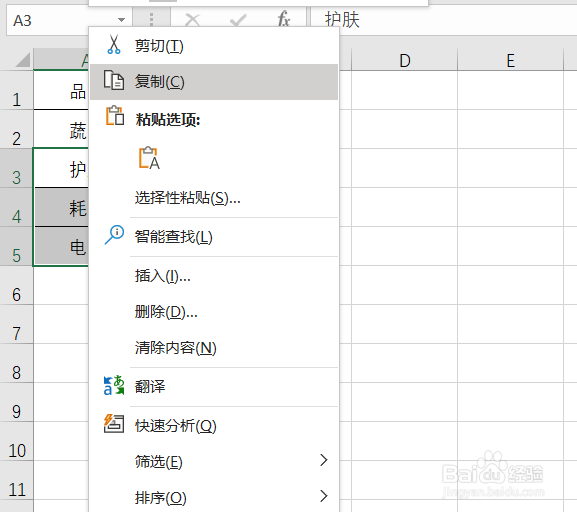Click cell A2 containing 蔬
The image size is (577, 512).
(x=61, y=130)
